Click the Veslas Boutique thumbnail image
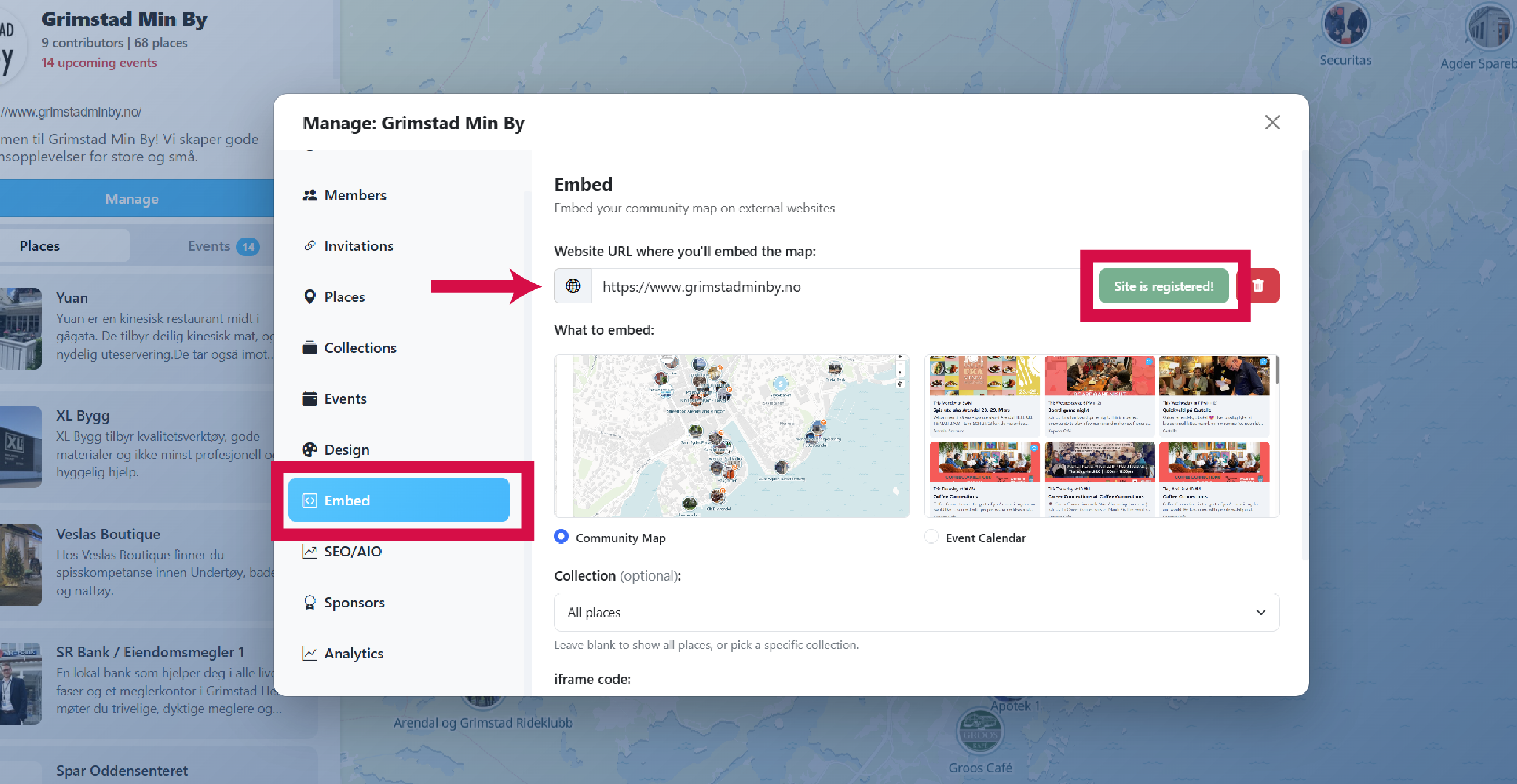Screen dimensions: 1517x784 coord(21,565)
